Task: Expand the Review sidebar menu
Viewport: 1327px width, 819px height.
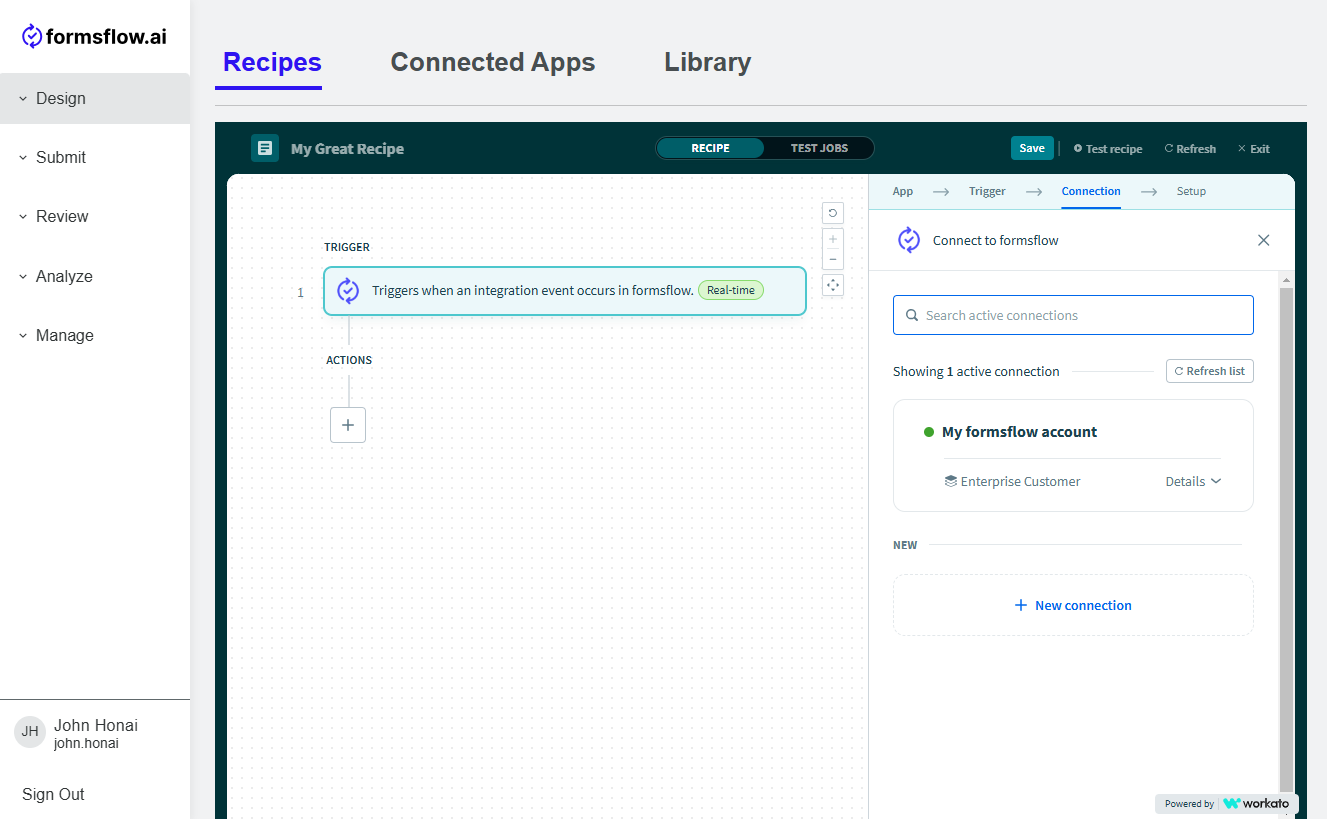Action: tap(95, 216)
